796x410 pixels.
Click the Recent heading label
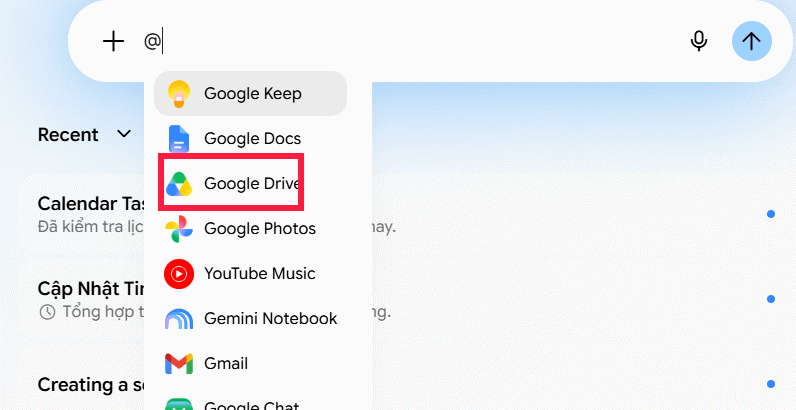click(68, 134)
